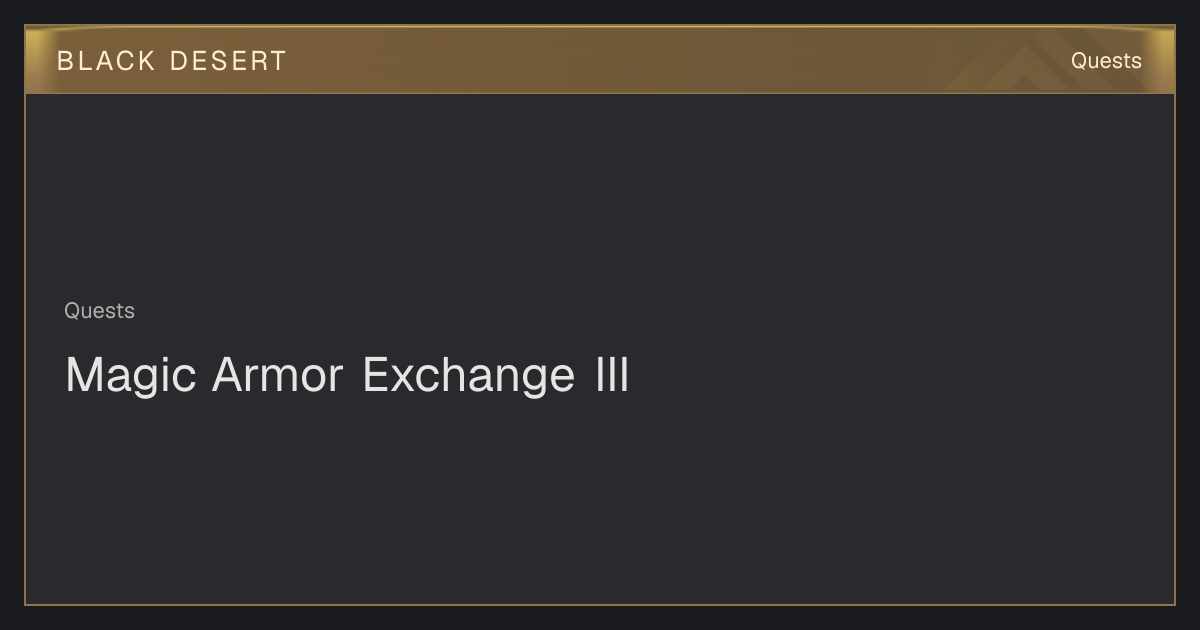This screenshot has width=1200, height=630.
Task: Click the empty middle of the gold header banner
Action: 600,60
